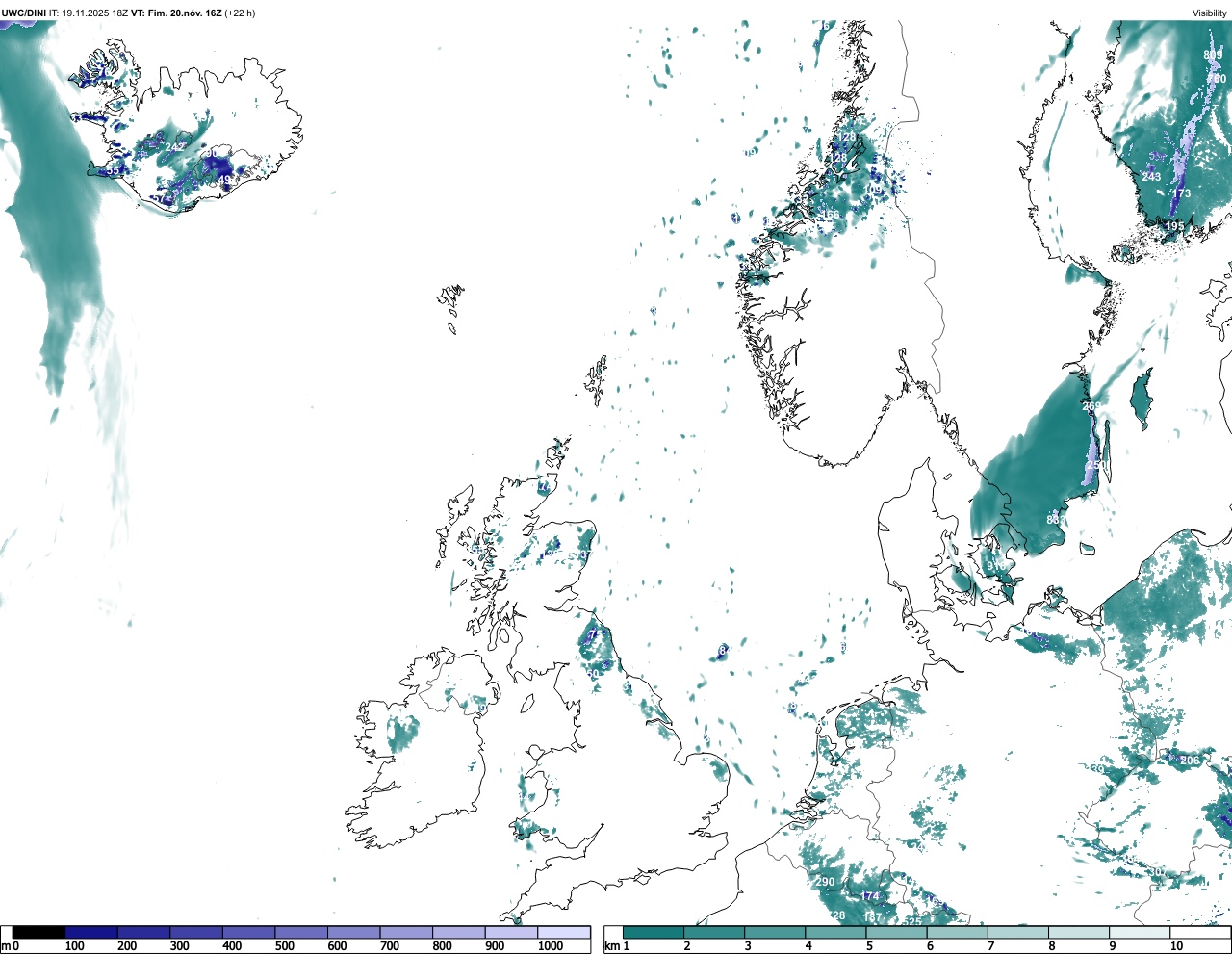
Task: Click the 9–10 km near-white swatch
Action: 1139,932
